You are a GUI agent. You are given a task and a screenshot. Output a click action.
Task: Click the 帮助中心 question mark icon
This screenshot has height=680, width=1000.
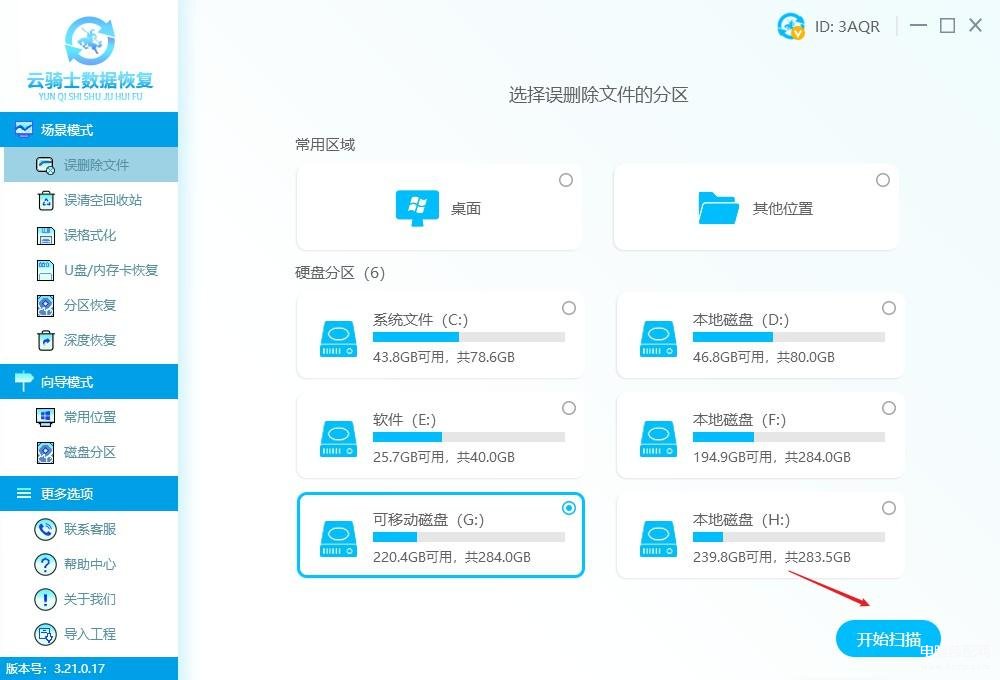click(x=45, y=564)
